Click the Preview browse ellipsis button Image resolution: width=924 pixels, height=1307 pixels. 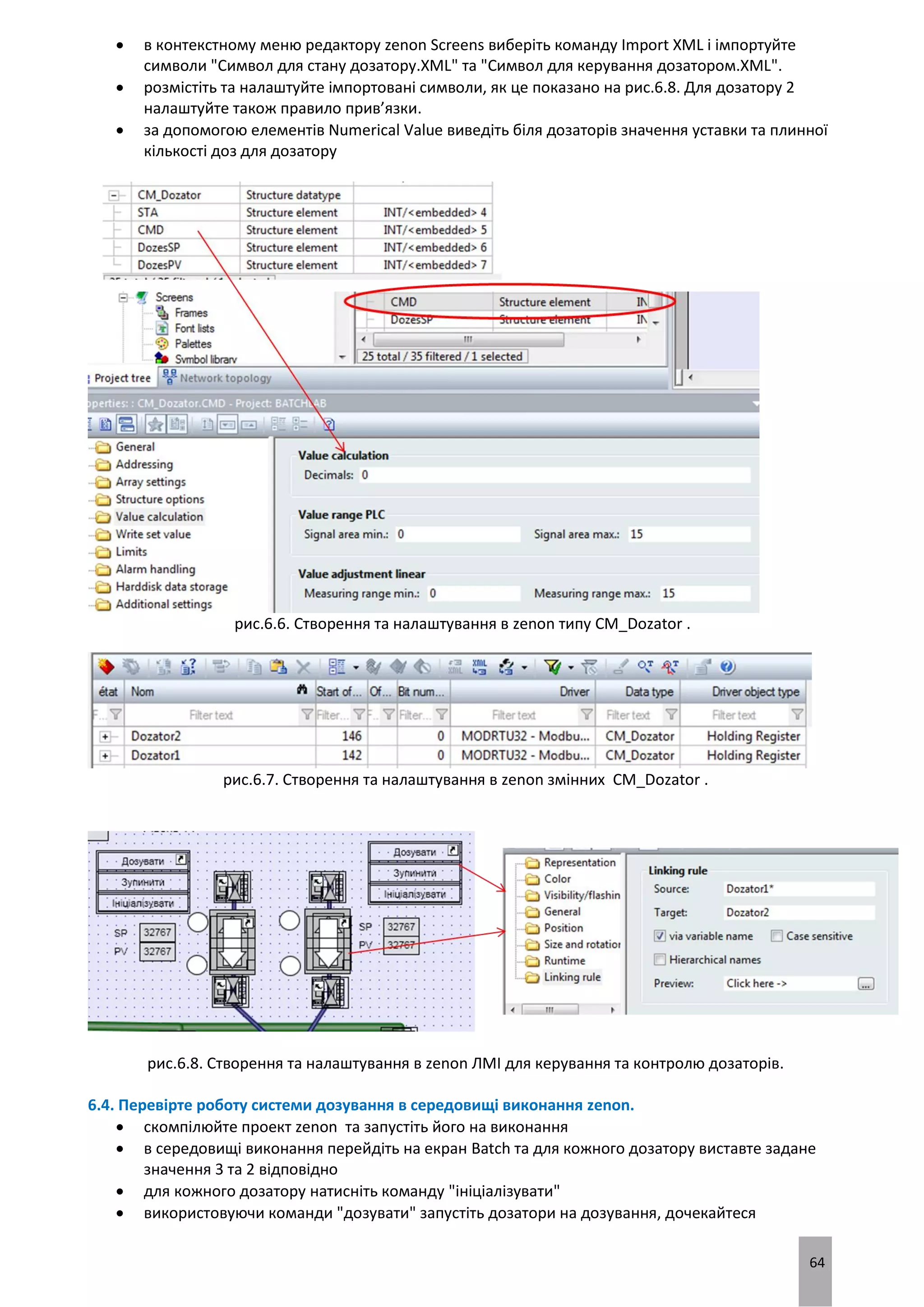(x=865, y=984)
